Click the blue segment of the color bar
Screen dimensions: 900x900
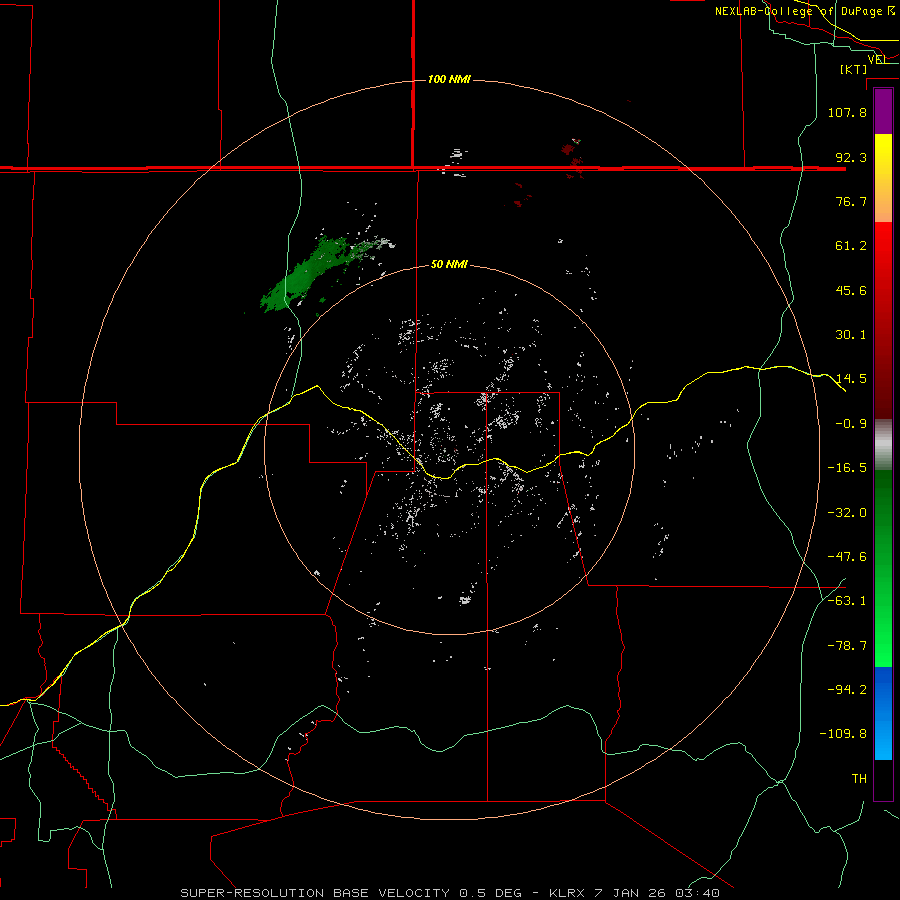[883, 713]
